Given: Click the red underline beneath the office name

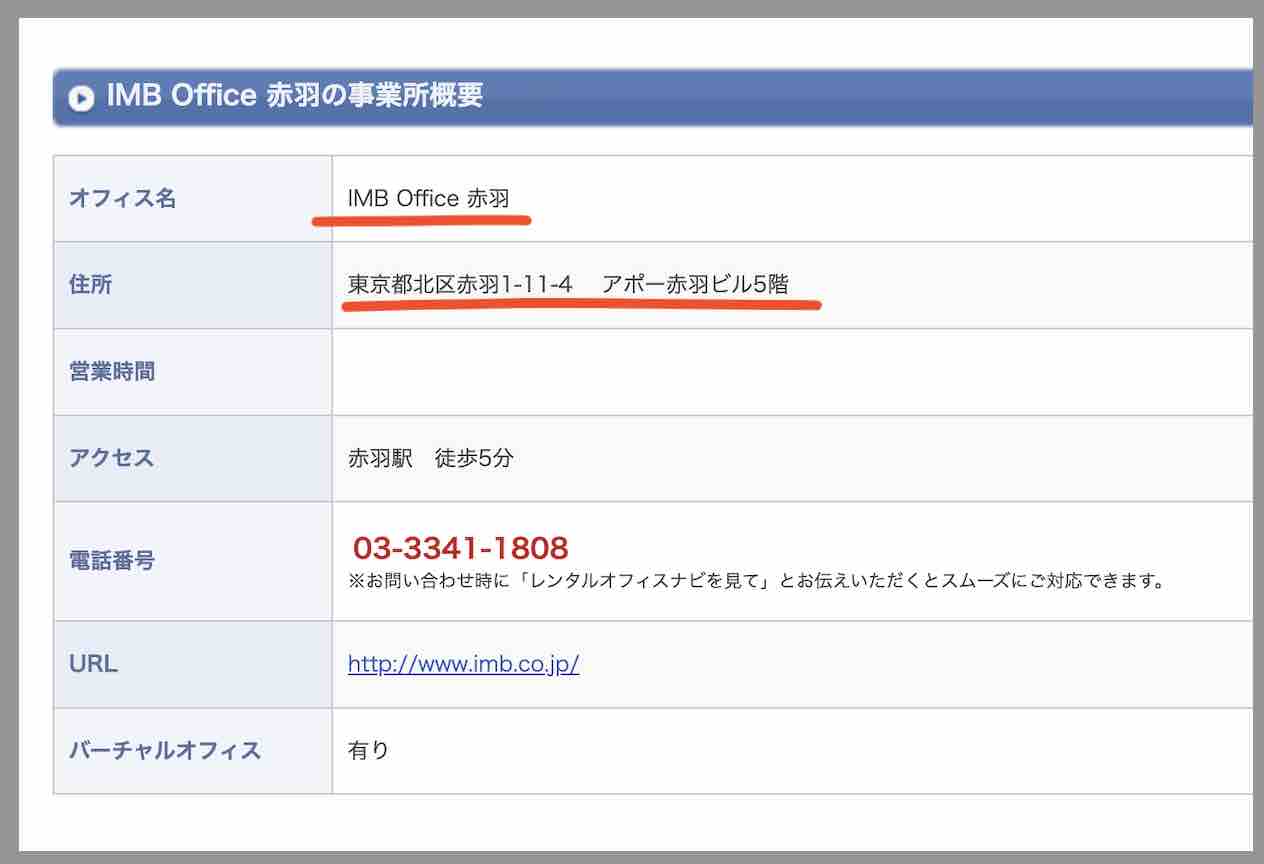Looking at the screenshot, I should 422,218.
